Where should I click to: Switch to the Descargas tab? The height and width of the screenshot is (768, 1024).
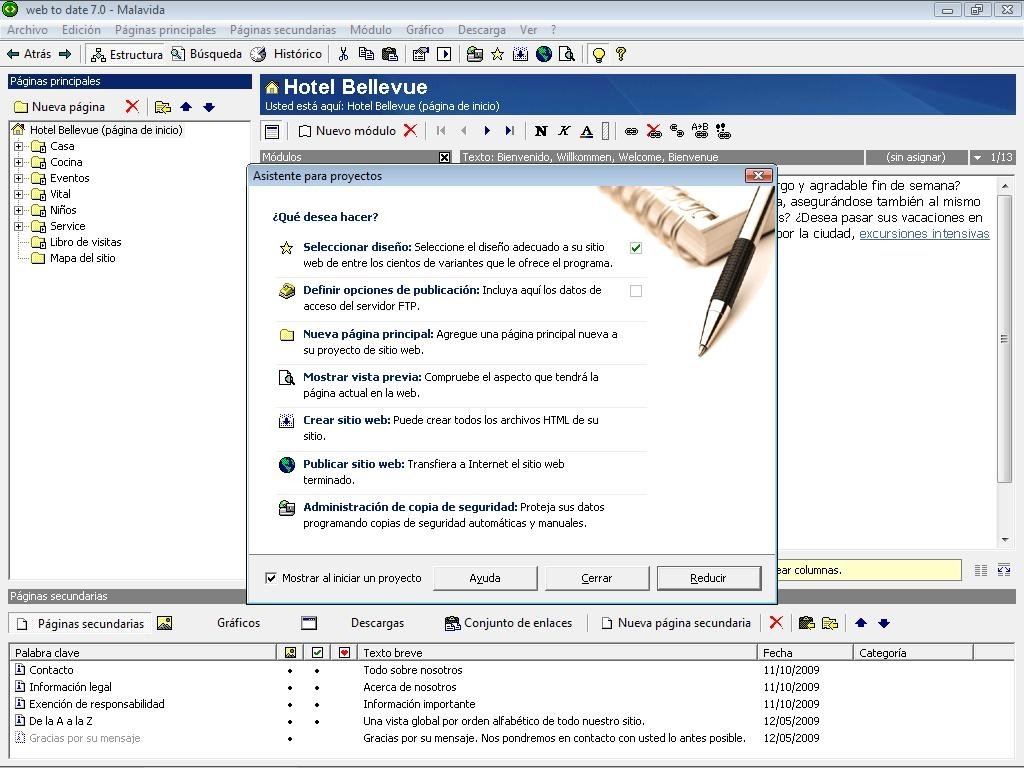377,623
